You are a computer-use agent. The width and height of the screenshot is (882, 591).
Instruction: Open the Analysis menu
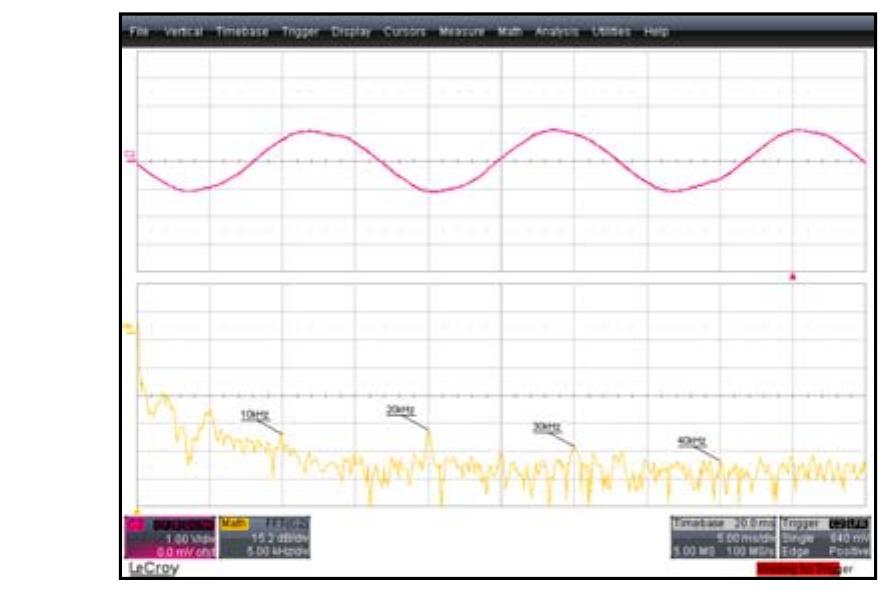click(557, 32)
